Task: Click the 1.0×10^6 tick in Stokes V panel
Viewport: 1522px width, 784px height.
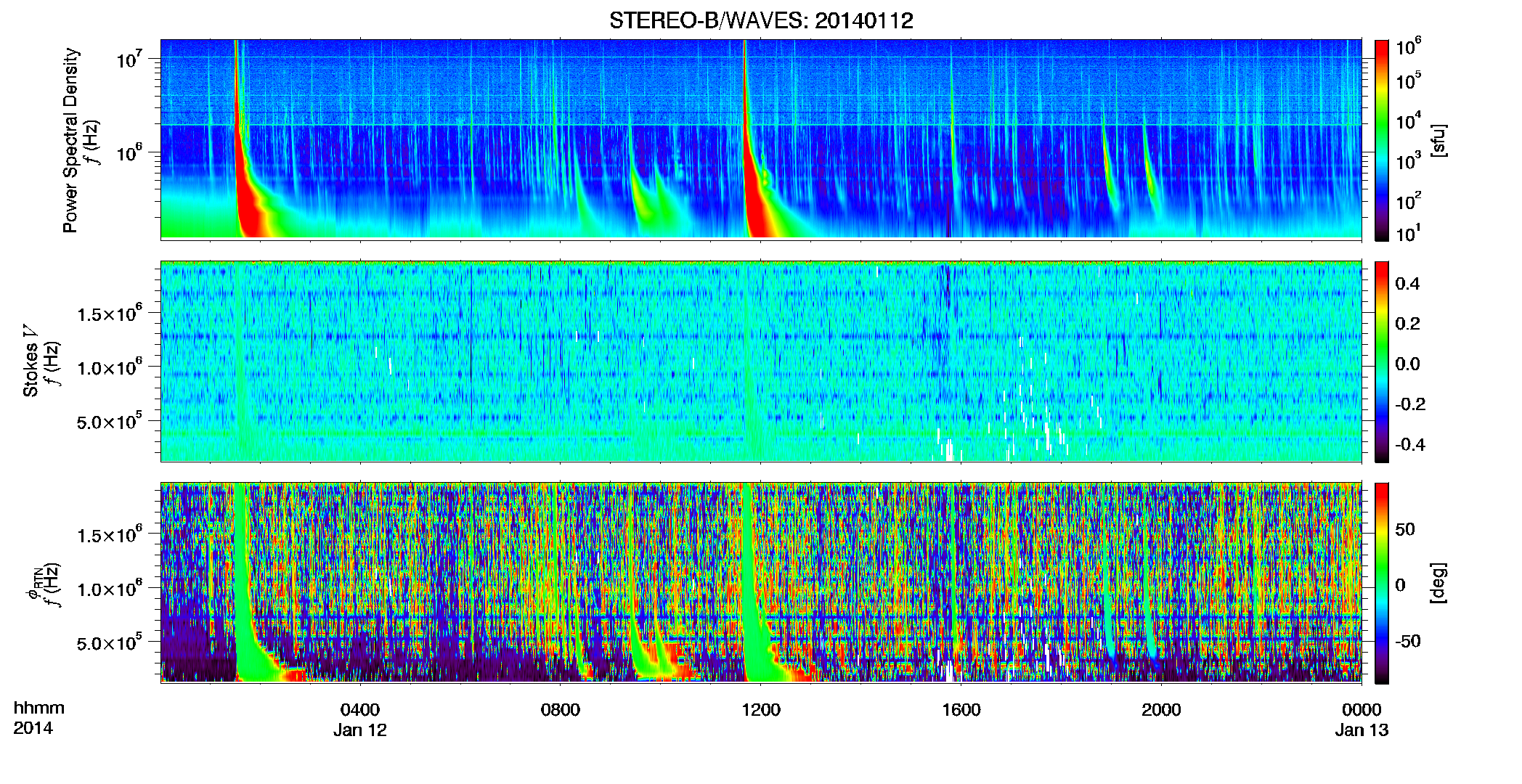Action: point(110,367)
